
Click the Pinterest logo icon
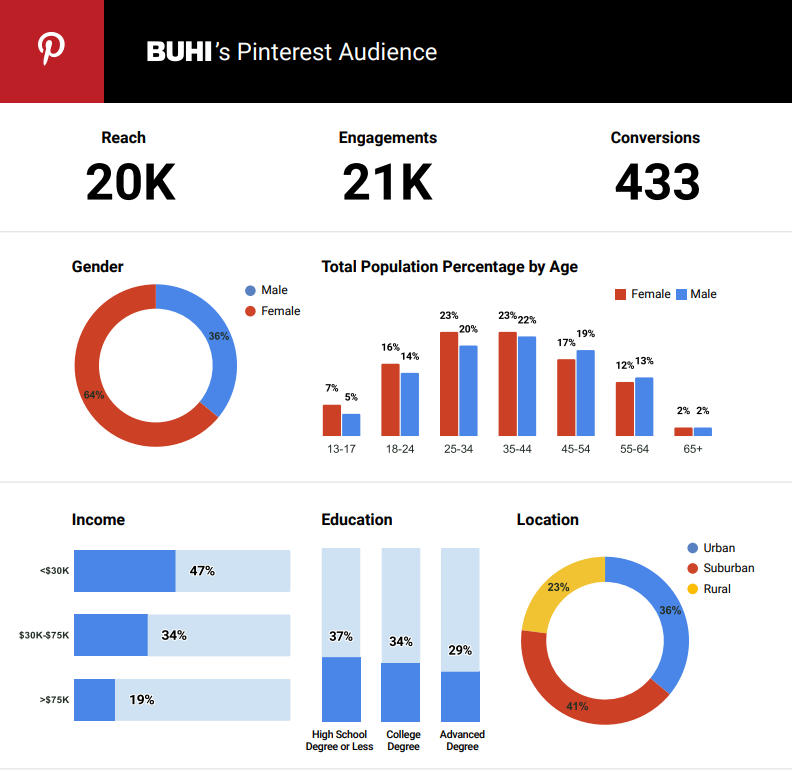(52, 49)
